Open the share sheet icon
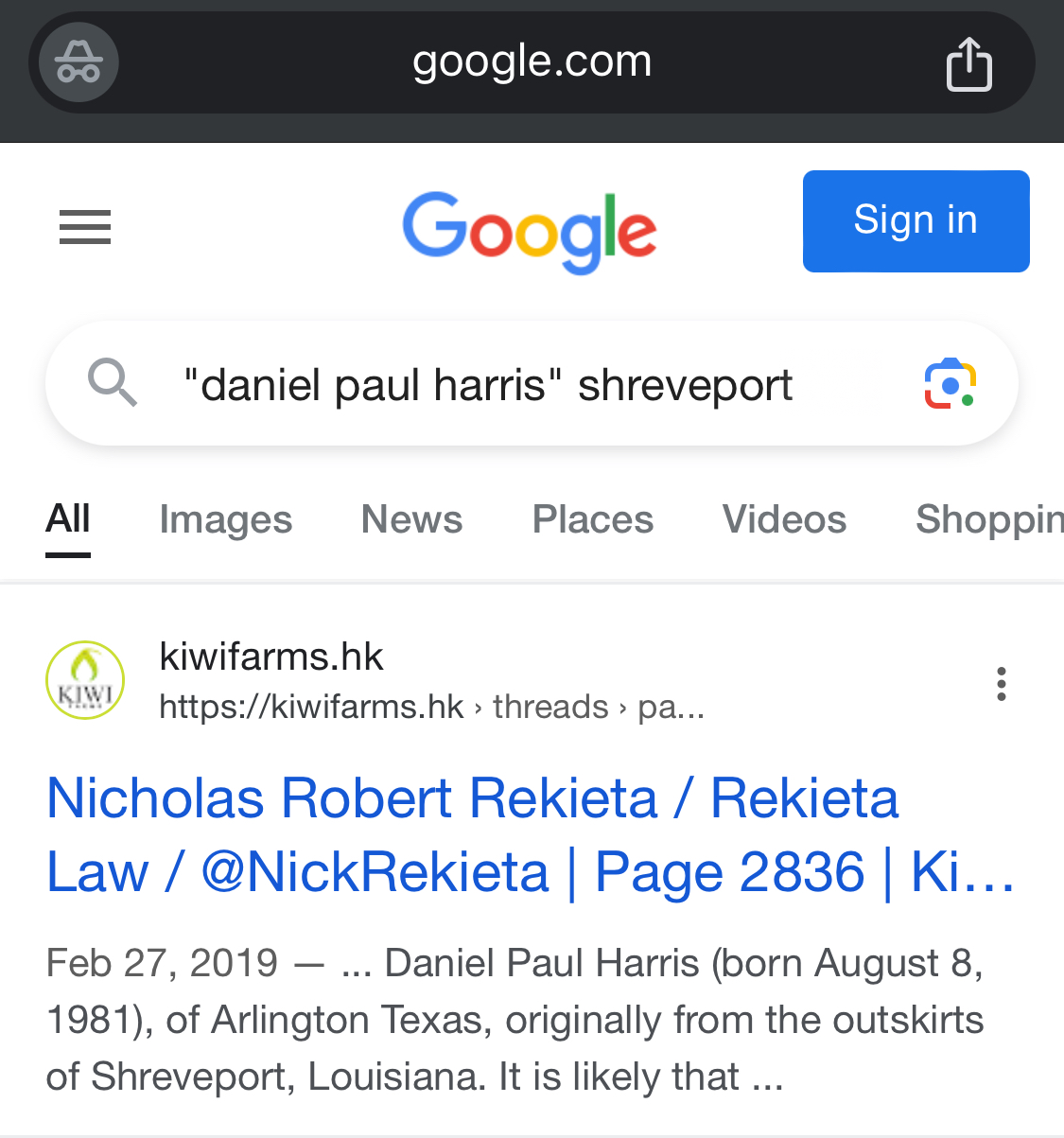This screenshot has width=1064, height=1138. (x=969, y=63)
